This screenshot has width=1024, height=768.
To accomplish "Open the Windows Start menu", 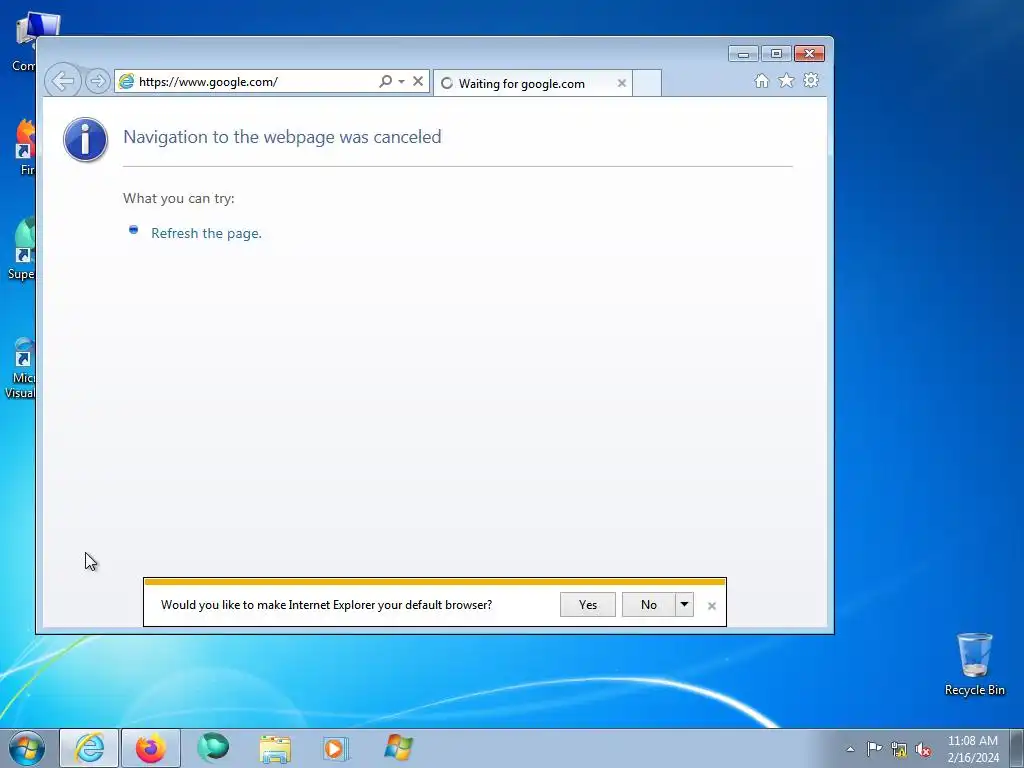I will point(27,748).
